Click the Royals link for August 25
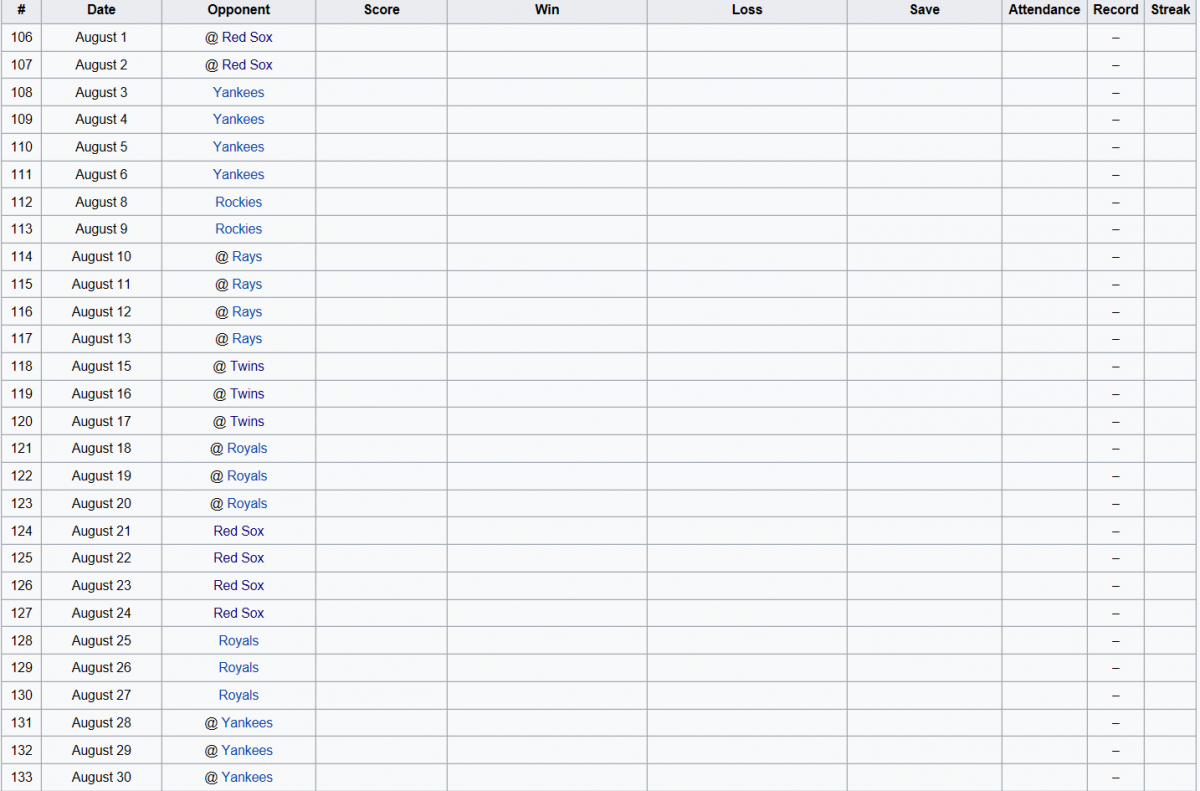 [238, 641]
